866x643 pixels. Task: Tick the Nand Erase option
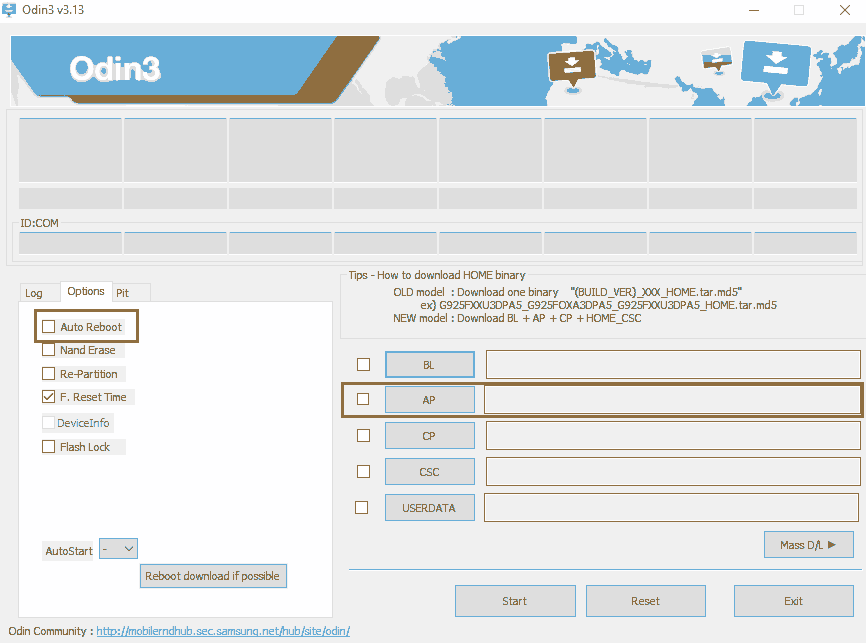point(49,350)
